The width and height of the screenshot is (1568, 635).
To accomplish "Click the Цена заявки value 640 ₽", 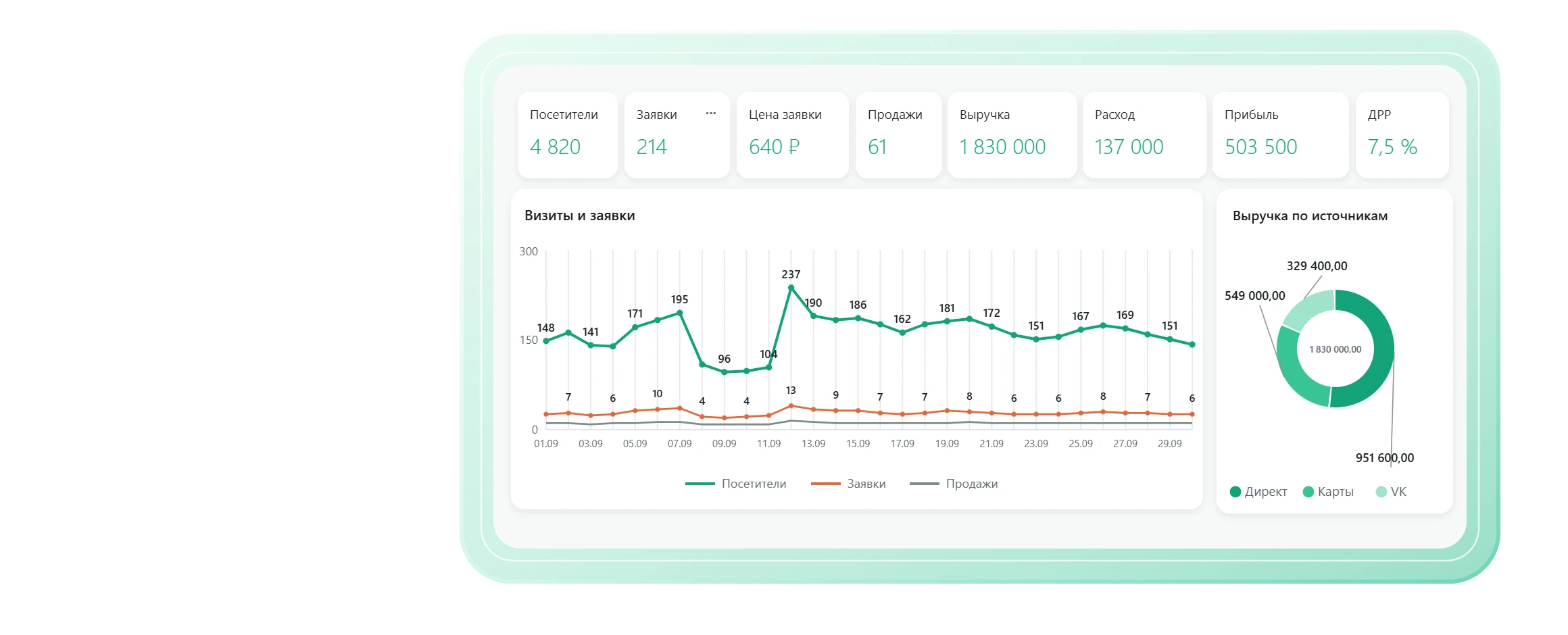I will [x=774, y=147].
